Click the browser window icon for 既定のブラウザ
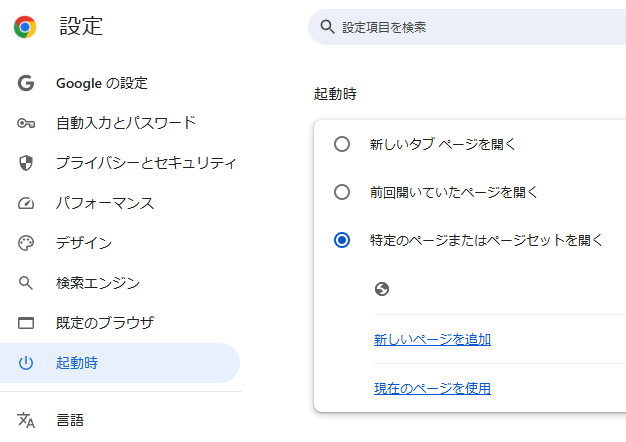 (26, 323)
